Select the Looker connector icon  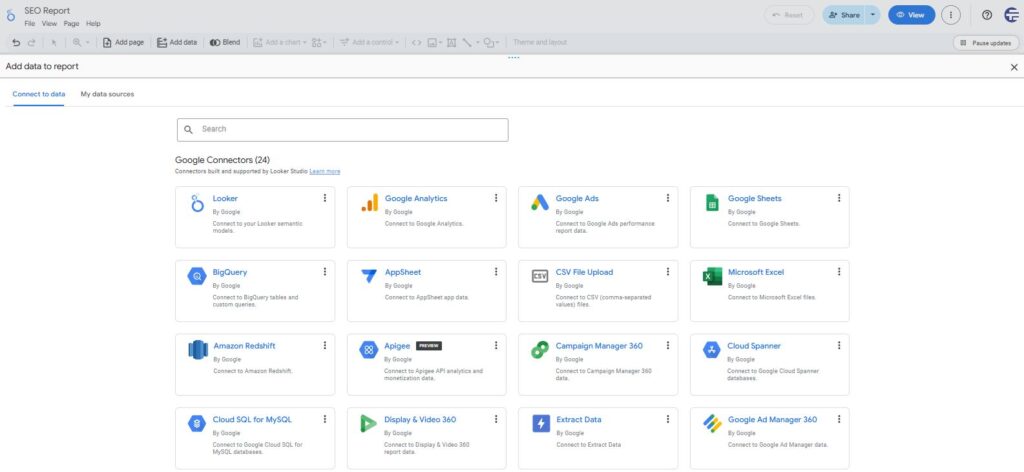point(197,203)
